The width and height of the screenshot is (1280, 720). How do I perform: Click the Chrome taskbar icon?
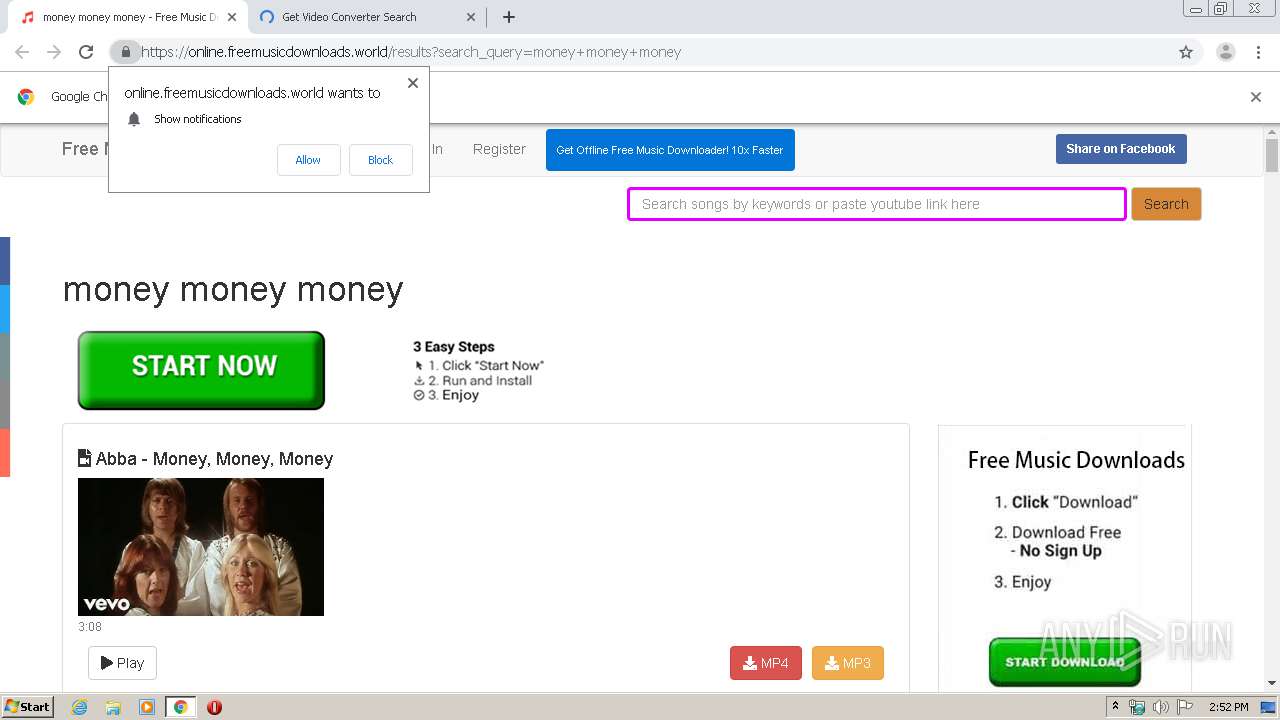180,707
